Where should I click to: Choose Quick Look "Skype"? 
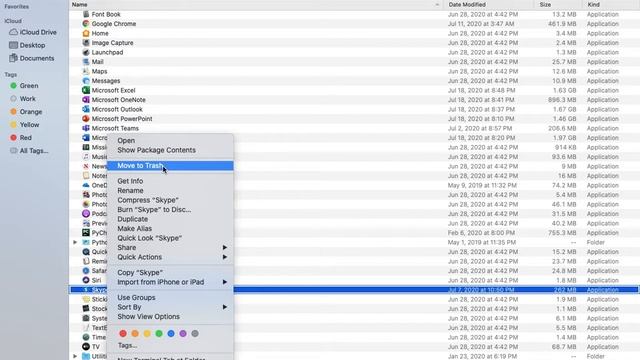170,238
